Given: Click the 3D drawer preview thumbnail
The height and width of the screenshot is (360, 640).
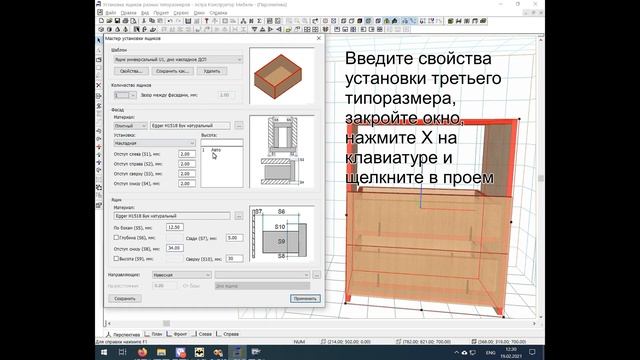Looking at the screenshot, I should pos(282,76).
